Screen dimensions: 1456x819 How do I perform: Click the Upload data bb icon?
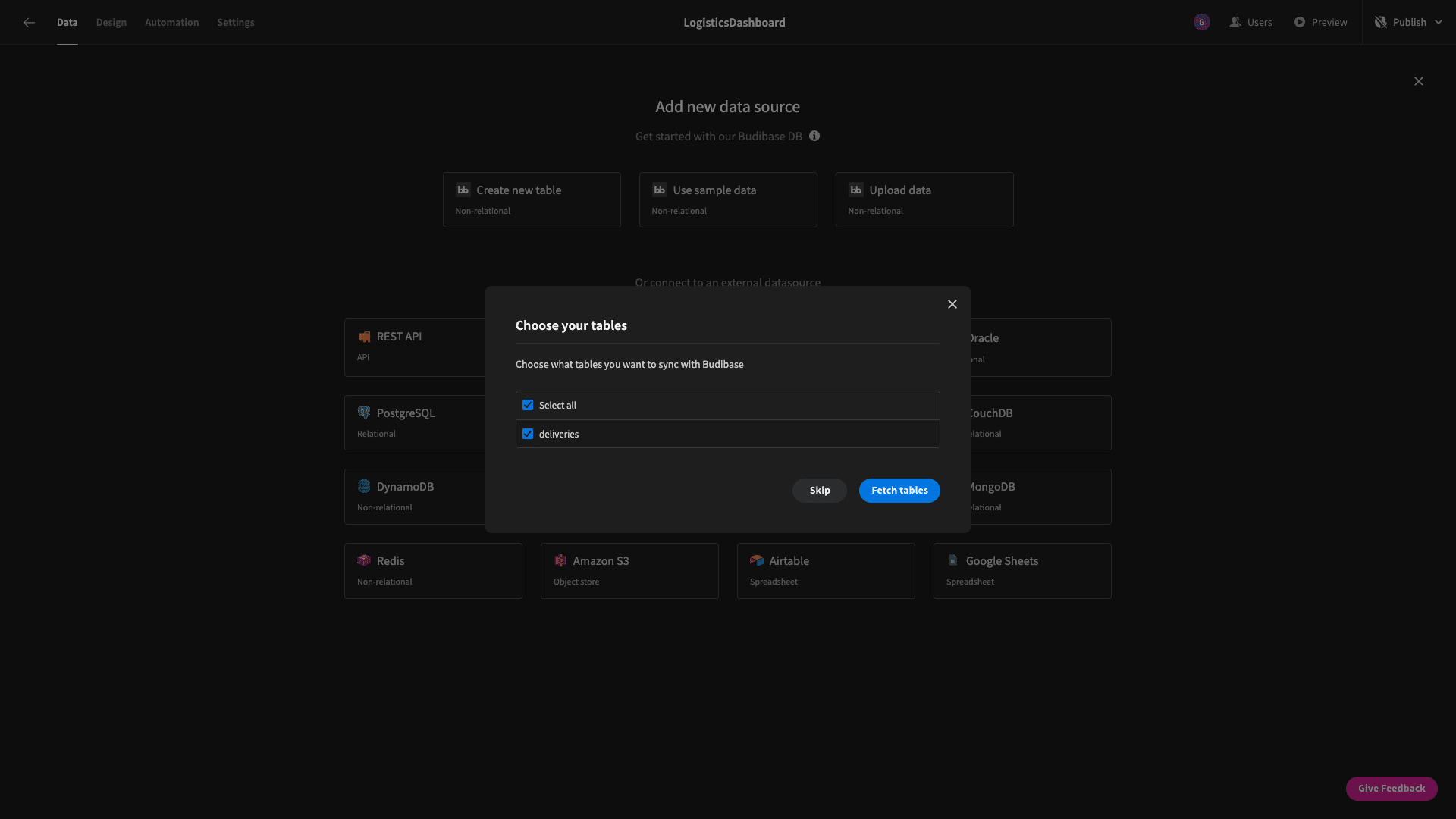pos(855,190)
